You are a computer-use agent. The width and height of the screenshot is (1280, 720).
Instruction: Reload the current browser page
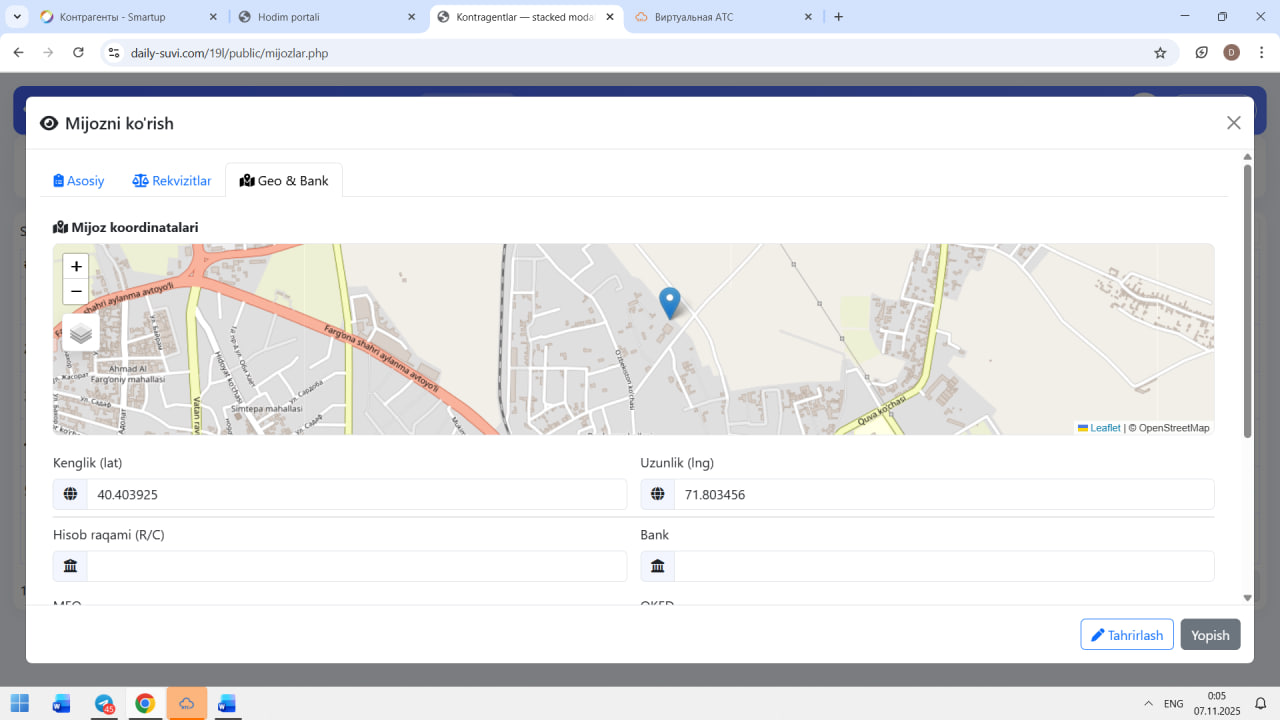tap(78, 53)
